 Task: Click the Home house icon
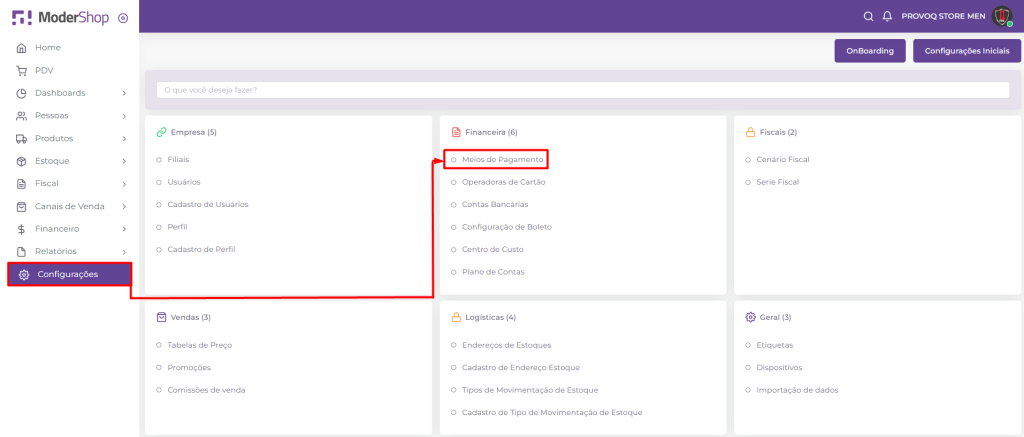coord(22,48)
